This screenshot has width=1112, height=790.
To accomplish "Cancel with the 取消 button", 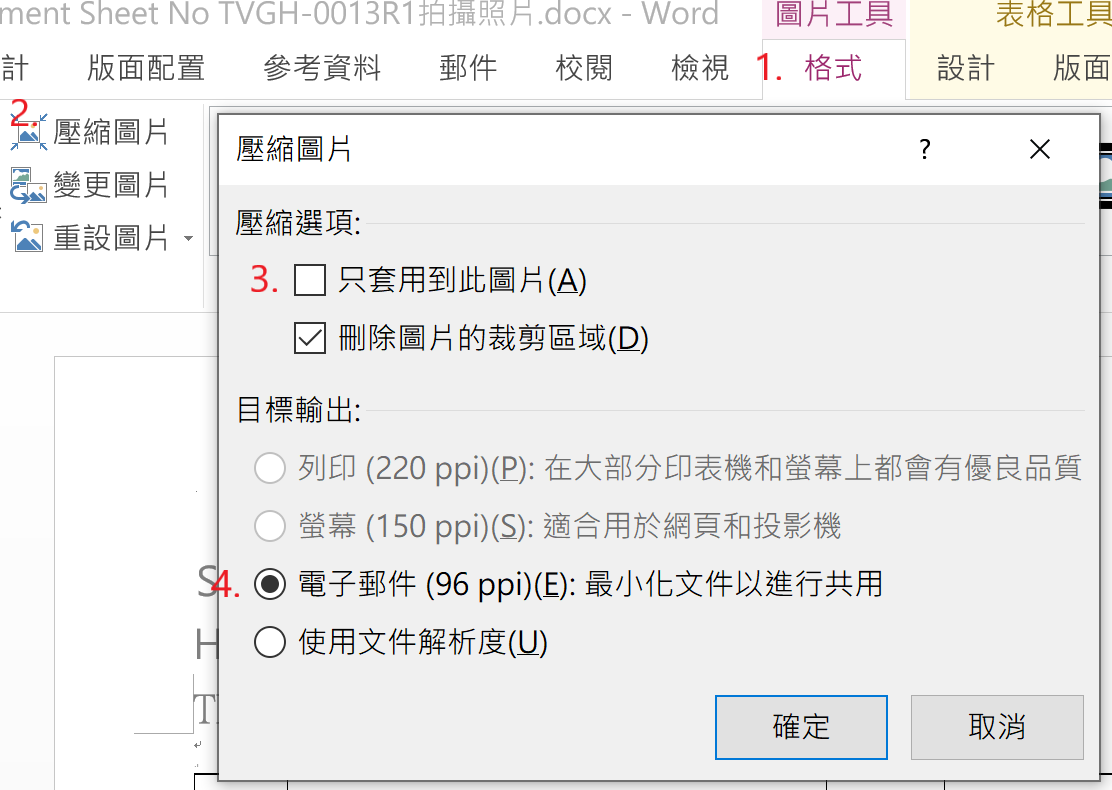I will coord(997,728).
